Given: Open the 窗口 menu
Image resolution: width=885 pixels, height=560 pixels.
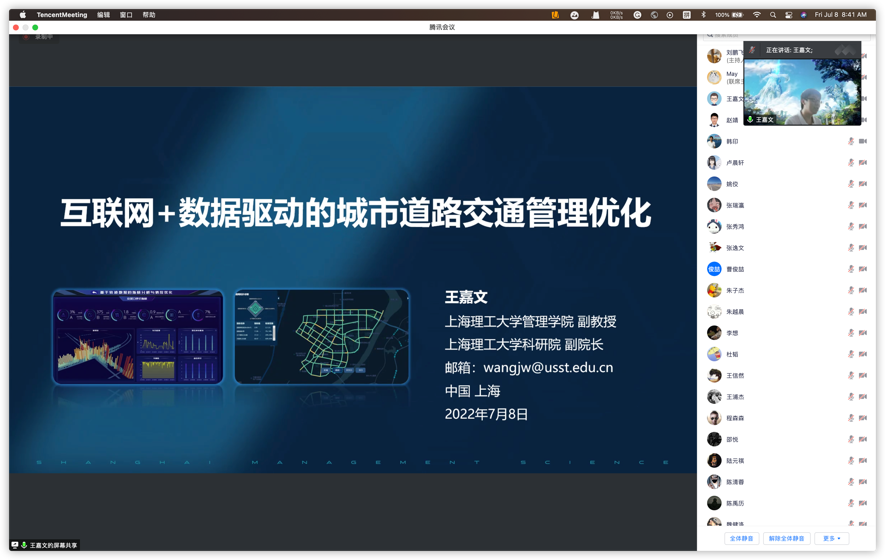Looking at the screenshot, I should click(126, 15).
